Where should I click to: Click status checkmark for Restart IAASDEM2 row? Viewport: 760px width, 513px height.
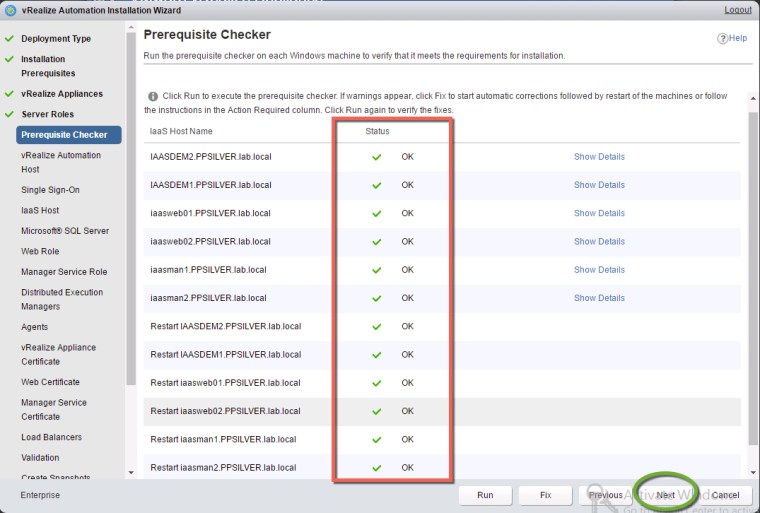pos(377,326)
